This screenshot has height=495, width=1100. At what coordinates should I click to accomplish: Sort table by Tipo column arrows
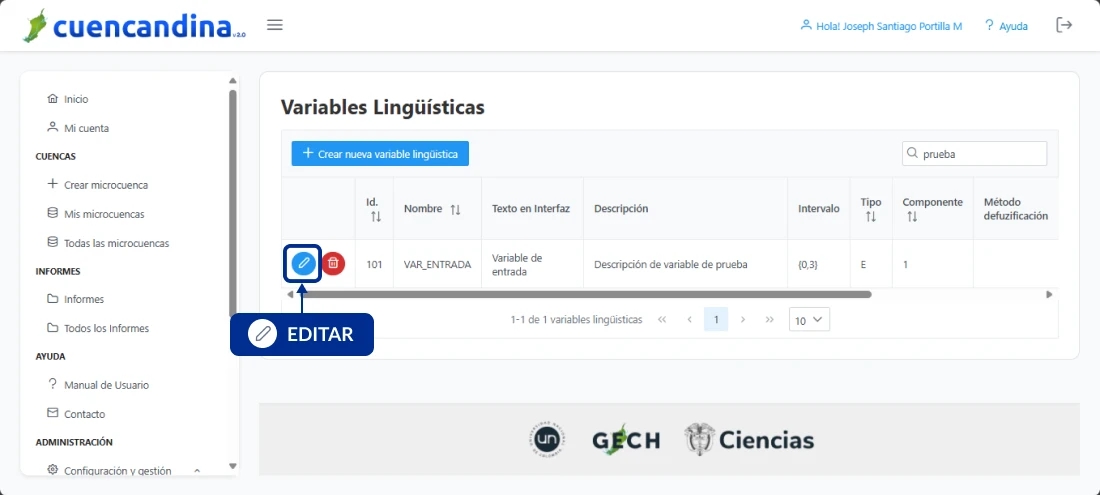tap(871, 216)
